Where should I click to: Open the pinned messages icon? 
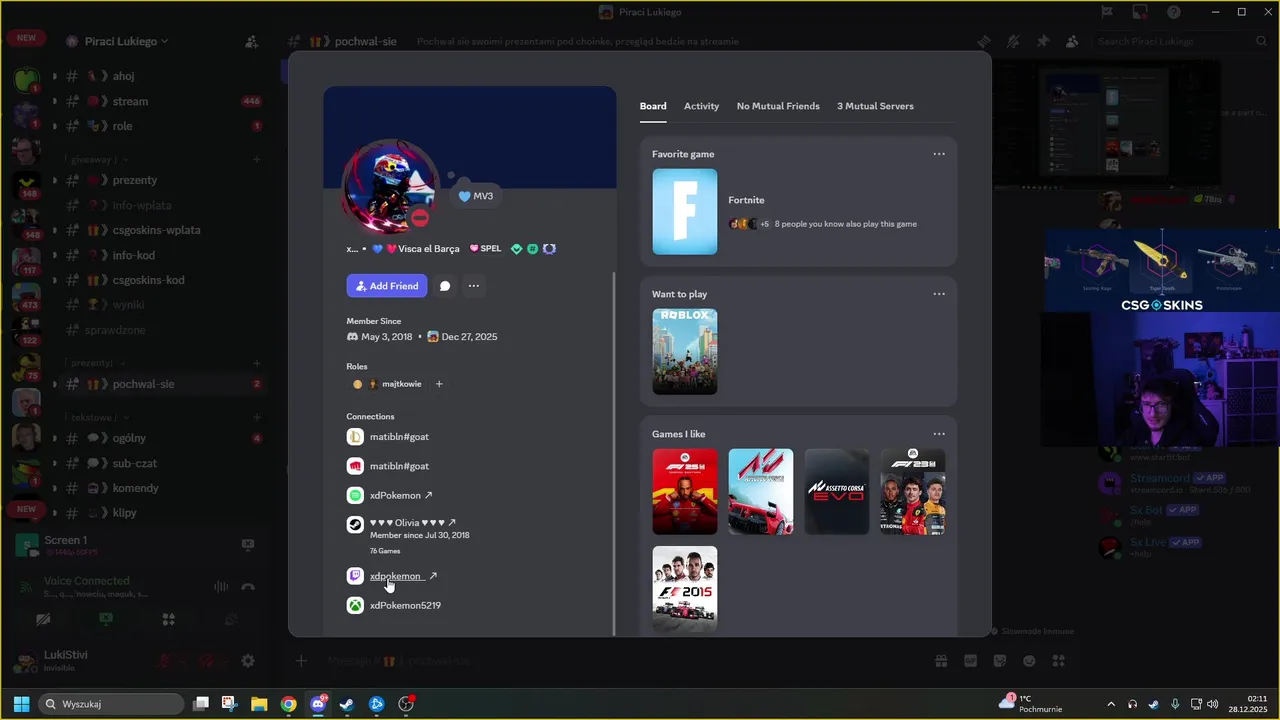1043,42
